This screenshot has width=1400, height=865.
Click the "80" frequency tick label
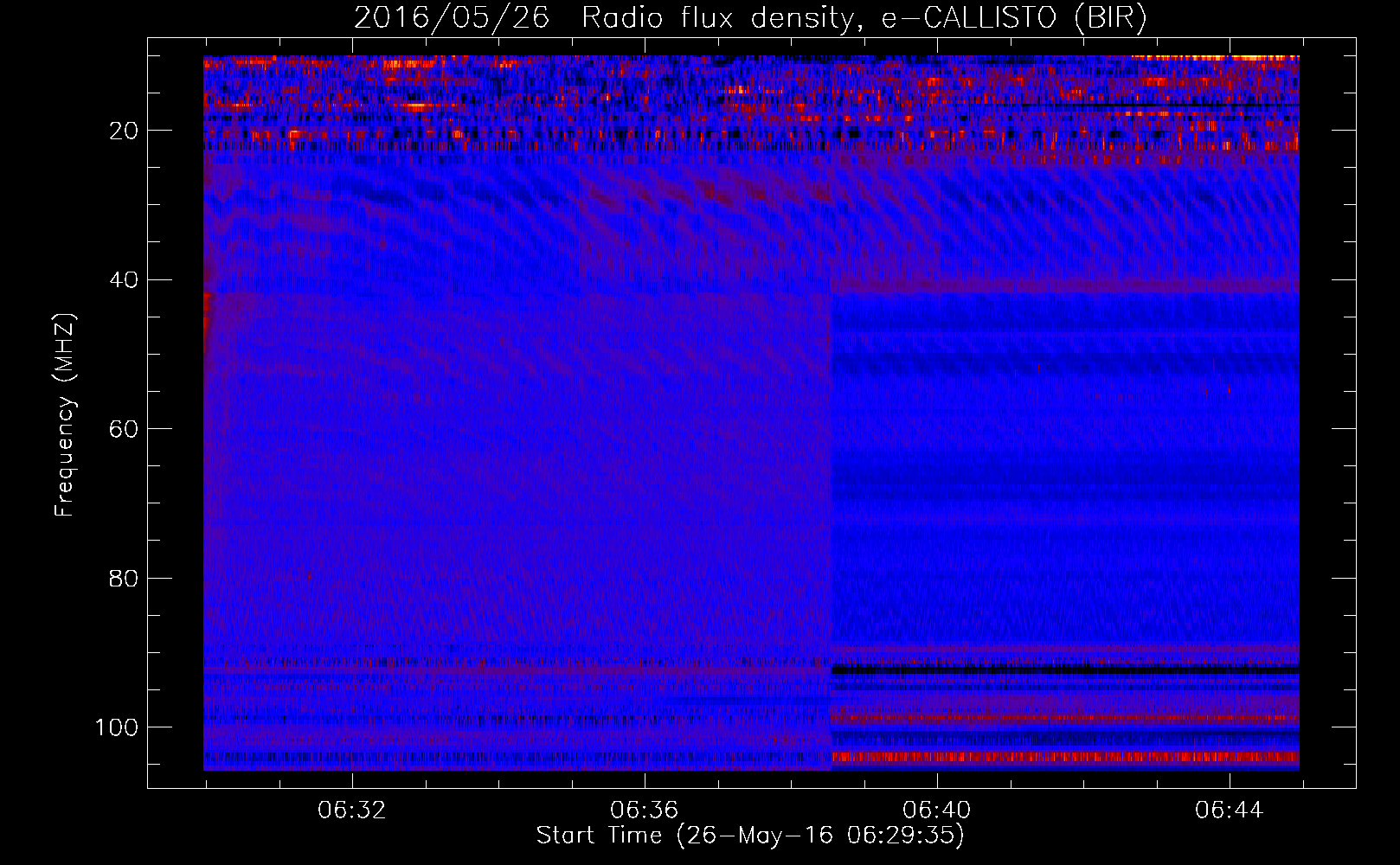click(x=124, y=578)
